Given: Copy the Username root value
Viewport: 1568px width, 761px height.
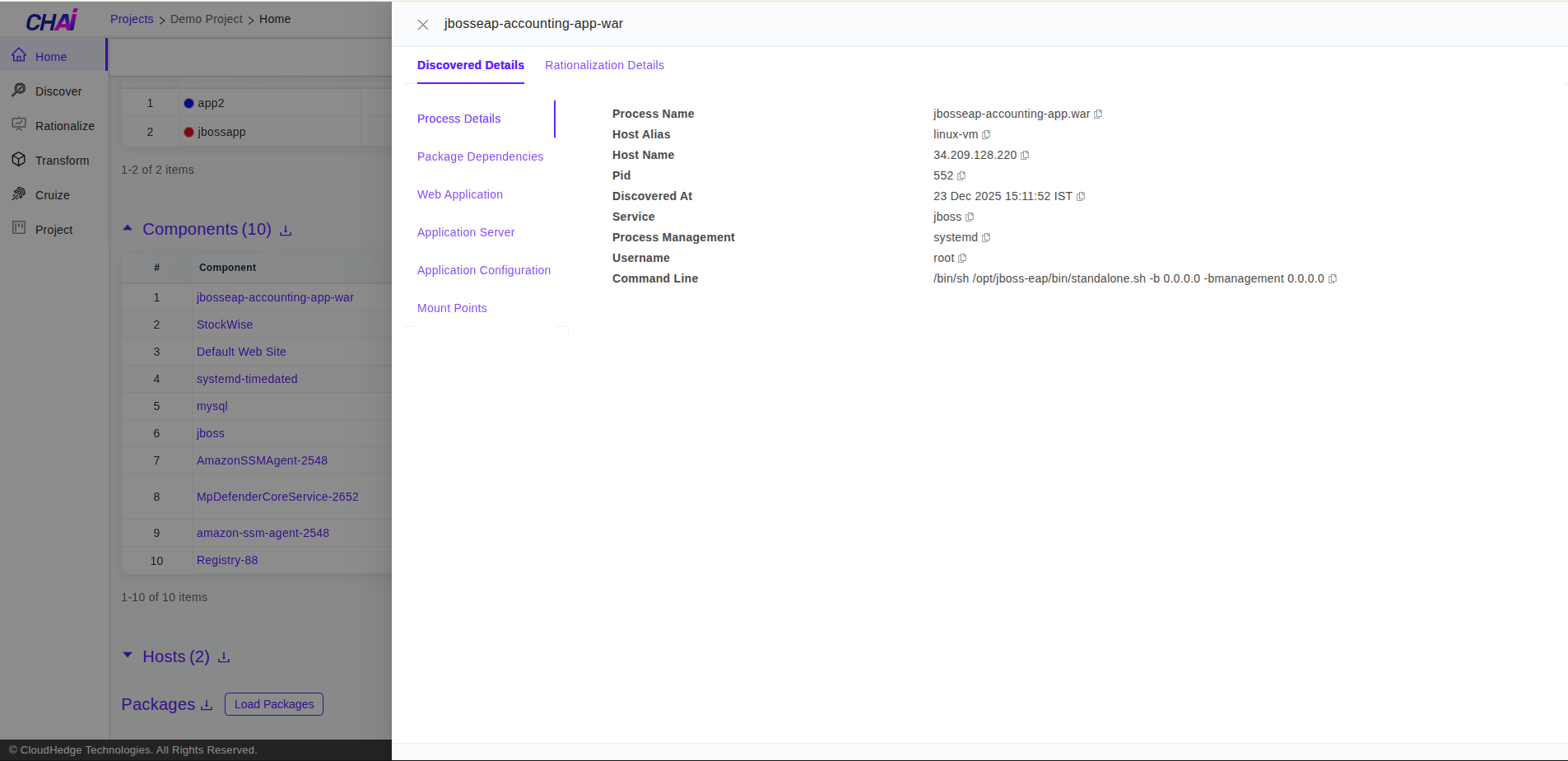Looking at the screenshot, I should (x=962, y=259).
